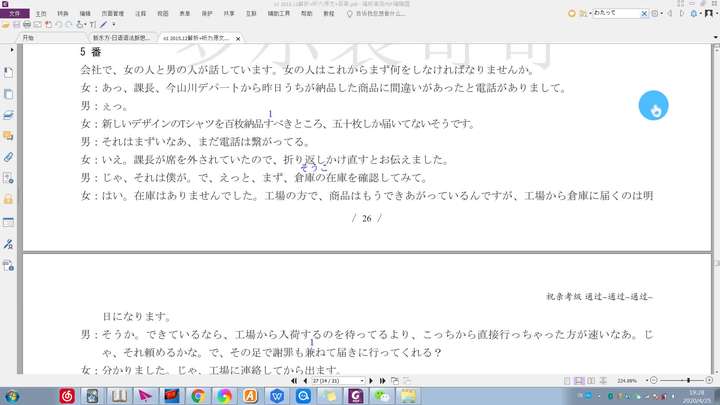720x405 pixels.
Task: Open the Signatures pen panel in sidebar
Action: (x=8, y=244)
